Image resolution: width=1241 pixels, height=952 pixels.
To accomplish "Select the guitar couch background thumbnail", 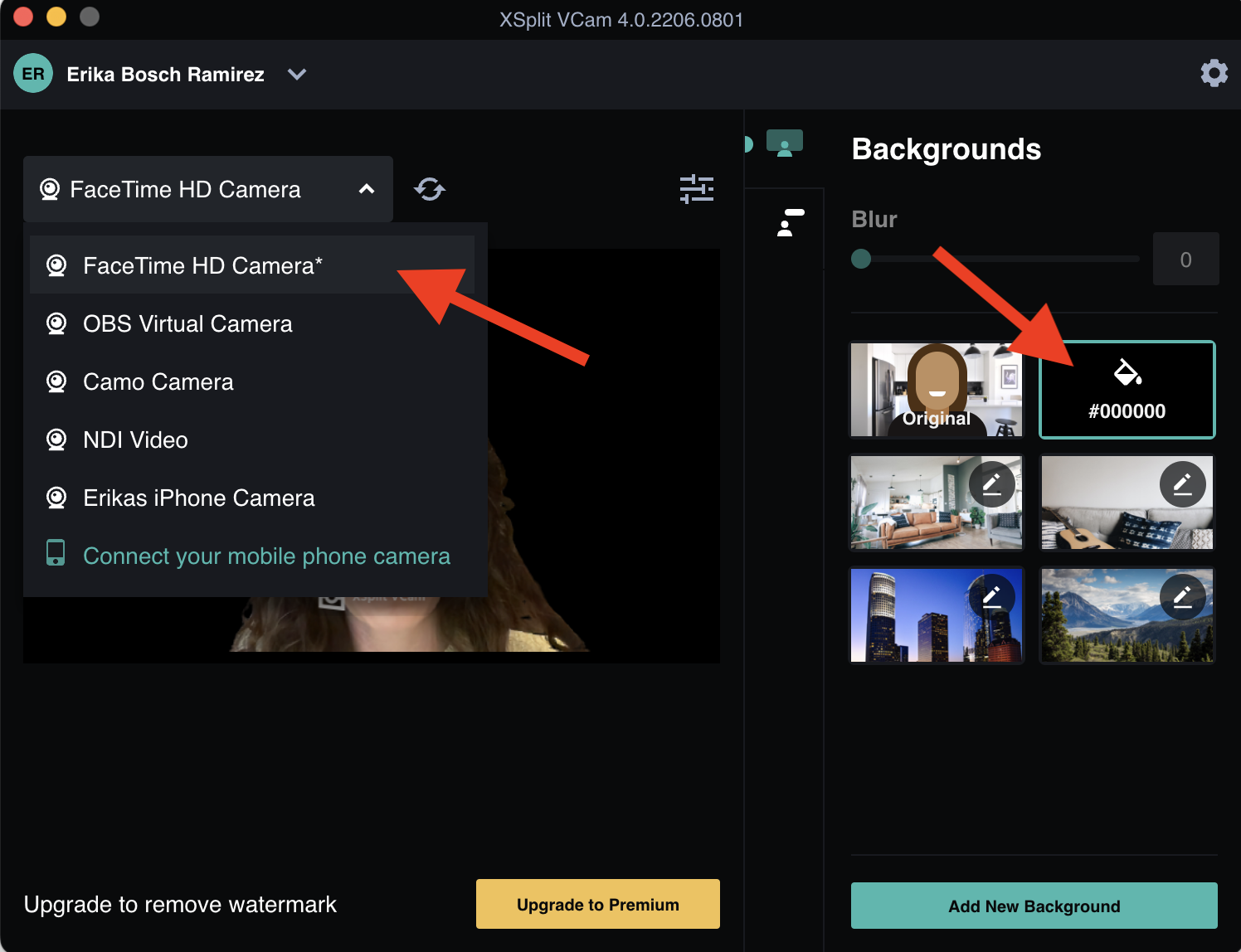I will pos(1127,503).
